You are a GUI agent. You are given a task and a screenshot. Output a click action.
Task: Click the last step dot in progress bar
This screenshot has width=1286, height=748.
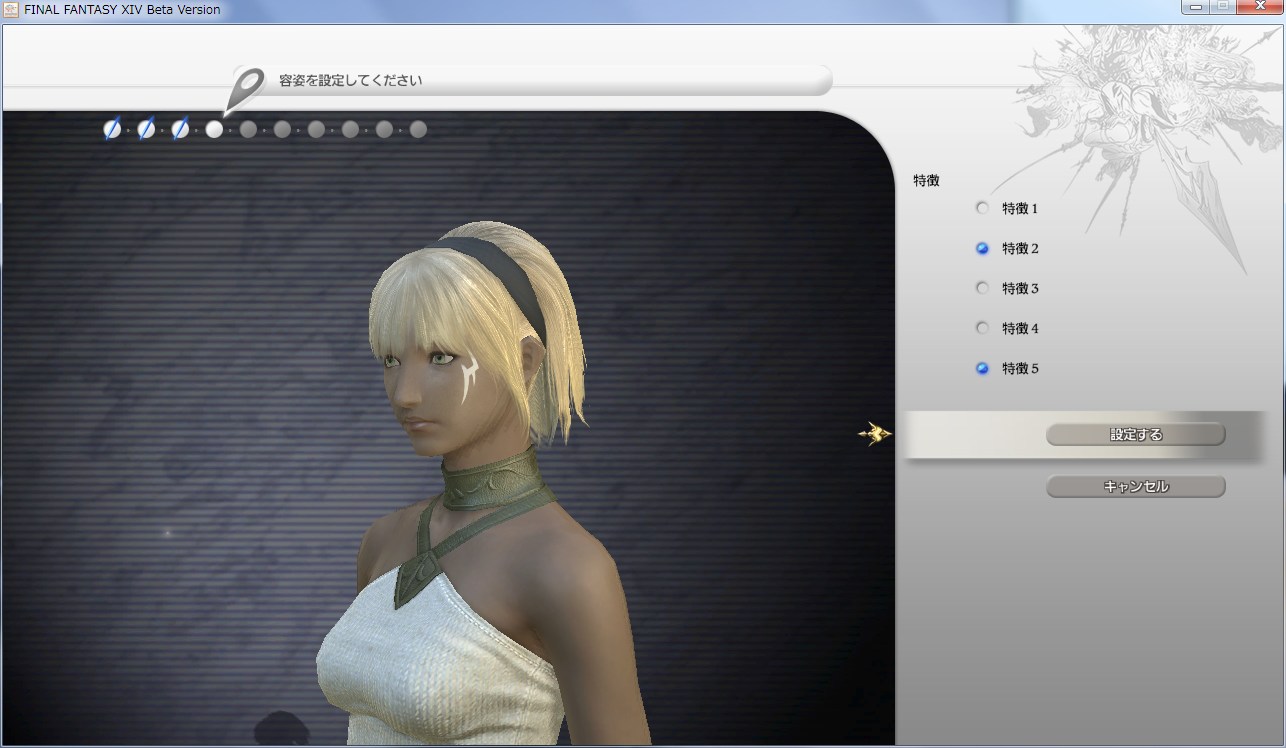[x=418, y=129]
